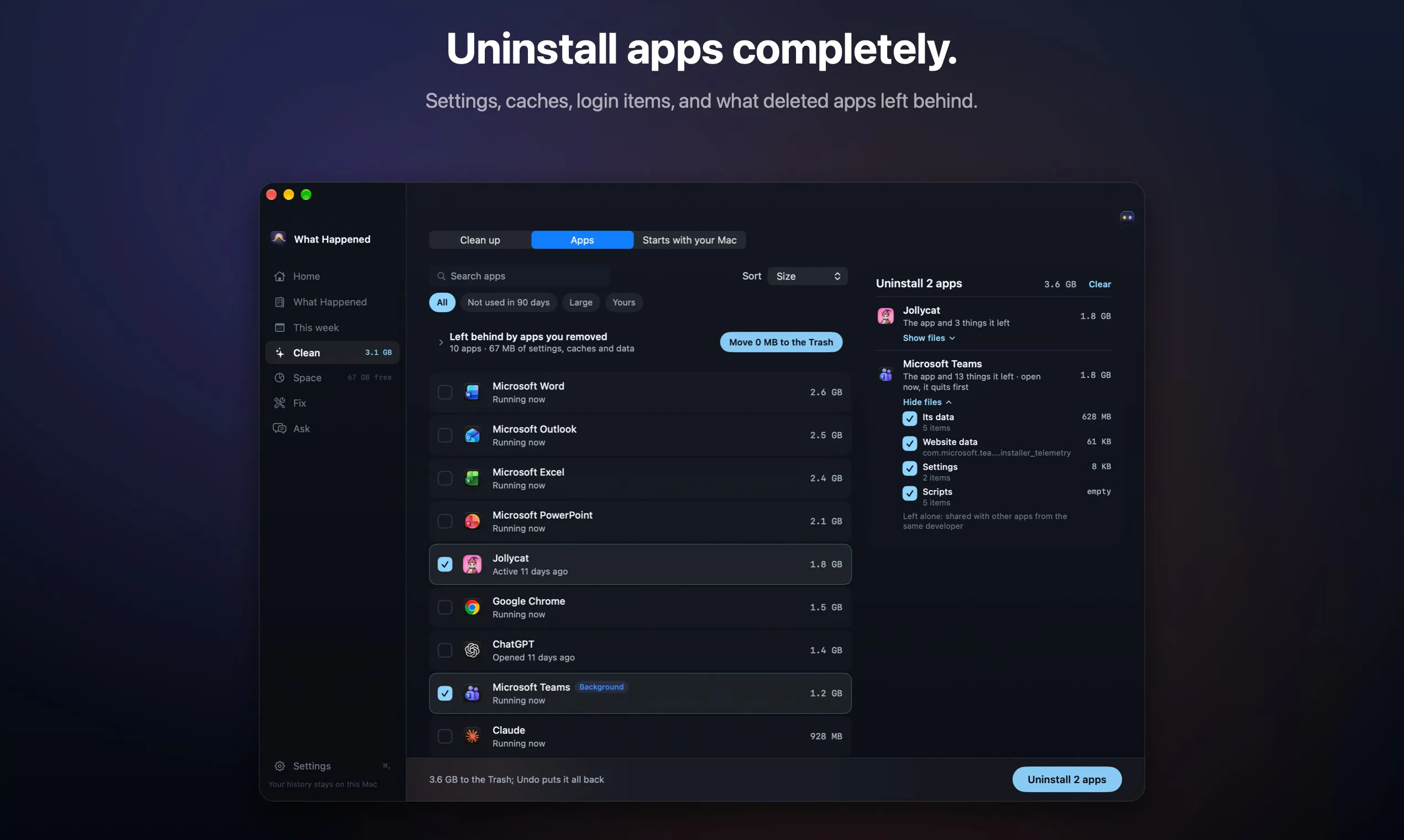Uncheck the Settings files checkbox in uninstall panel
1404x840 pixels.
pos(909,469)
